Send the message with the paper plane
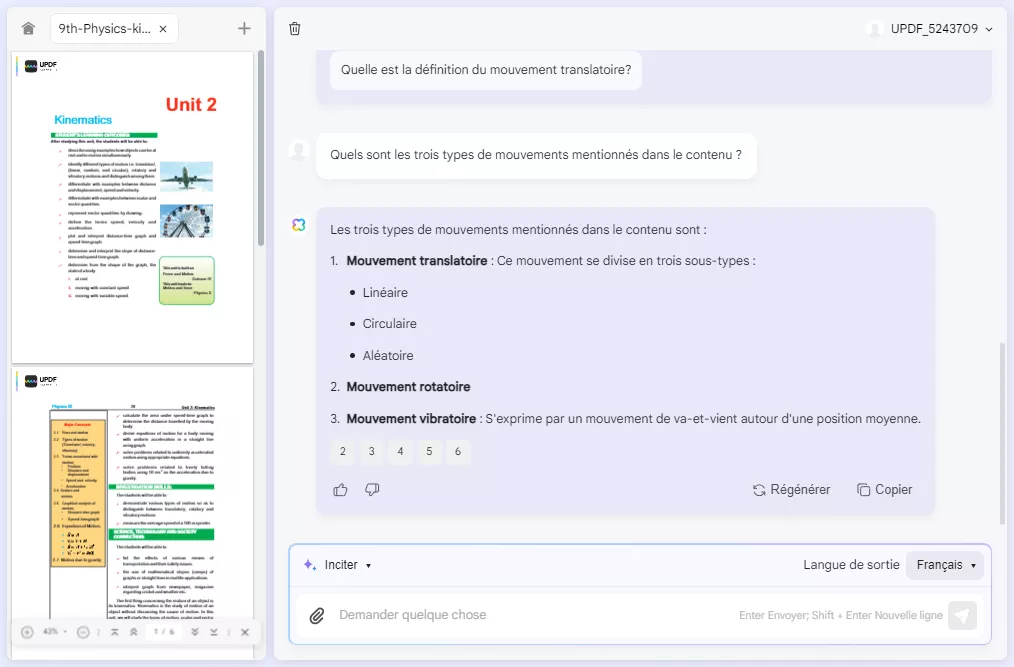Viewport: 1014px width, 667px height. click(x=963, y=615)
